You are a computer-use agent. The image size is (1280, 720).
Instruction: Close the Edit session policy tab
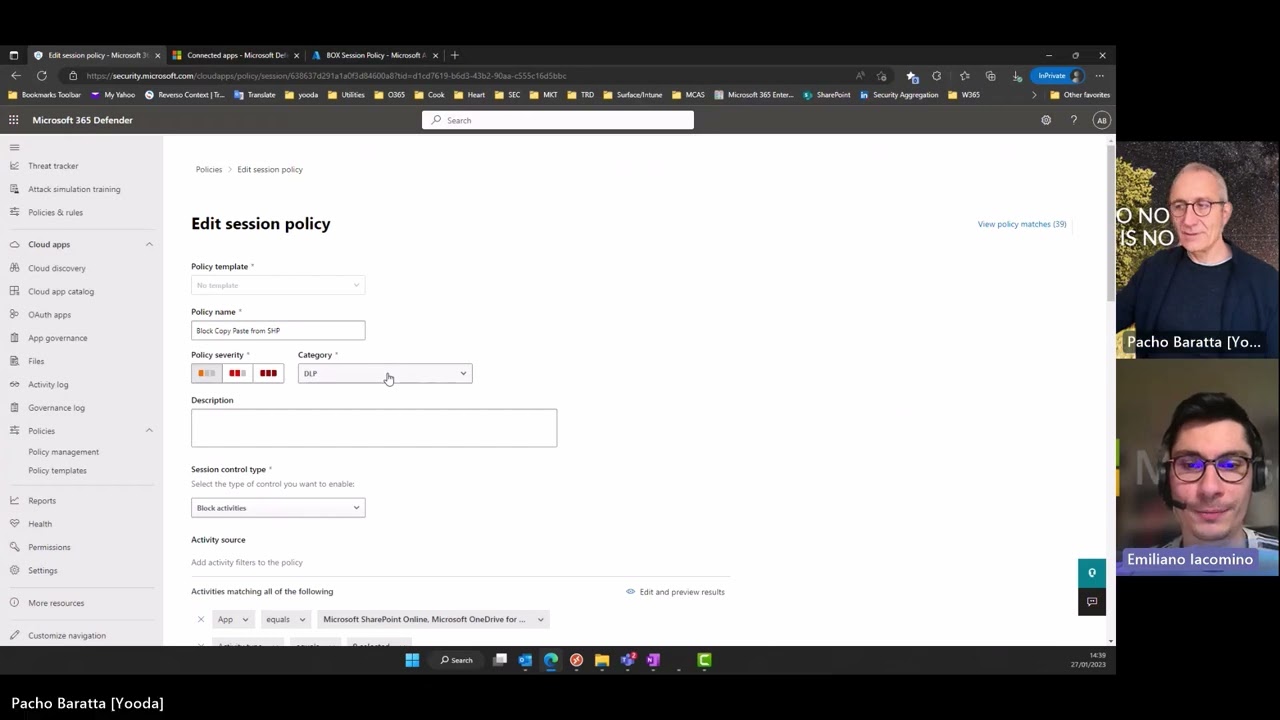click(157, 55)
